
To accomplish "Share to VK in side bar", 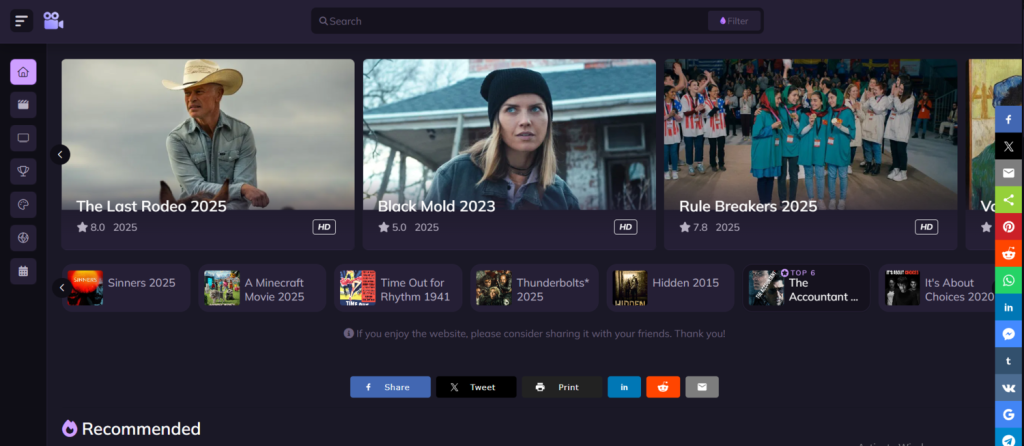I will coord(1009,387).
